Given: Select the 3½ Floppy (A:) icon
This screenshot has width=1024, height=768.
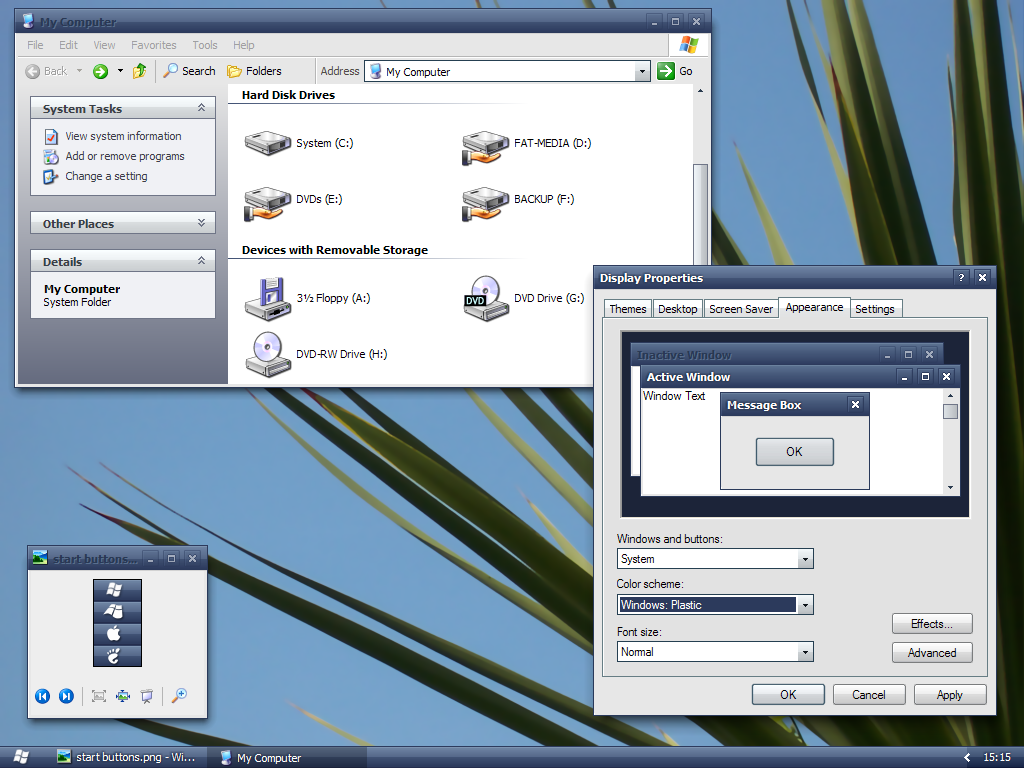Looking at the screenshot, I should (x=268, y=298).
